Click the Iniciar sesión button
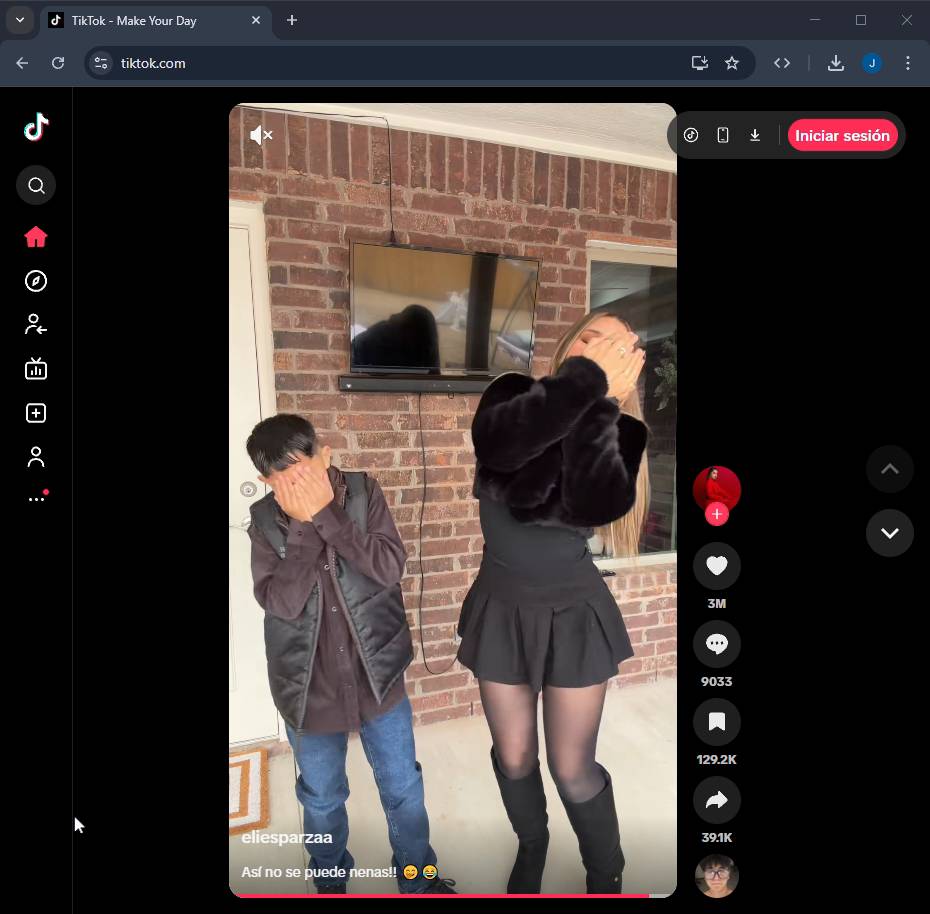Screen dimensions: 930x914 (x=842, y=136)
